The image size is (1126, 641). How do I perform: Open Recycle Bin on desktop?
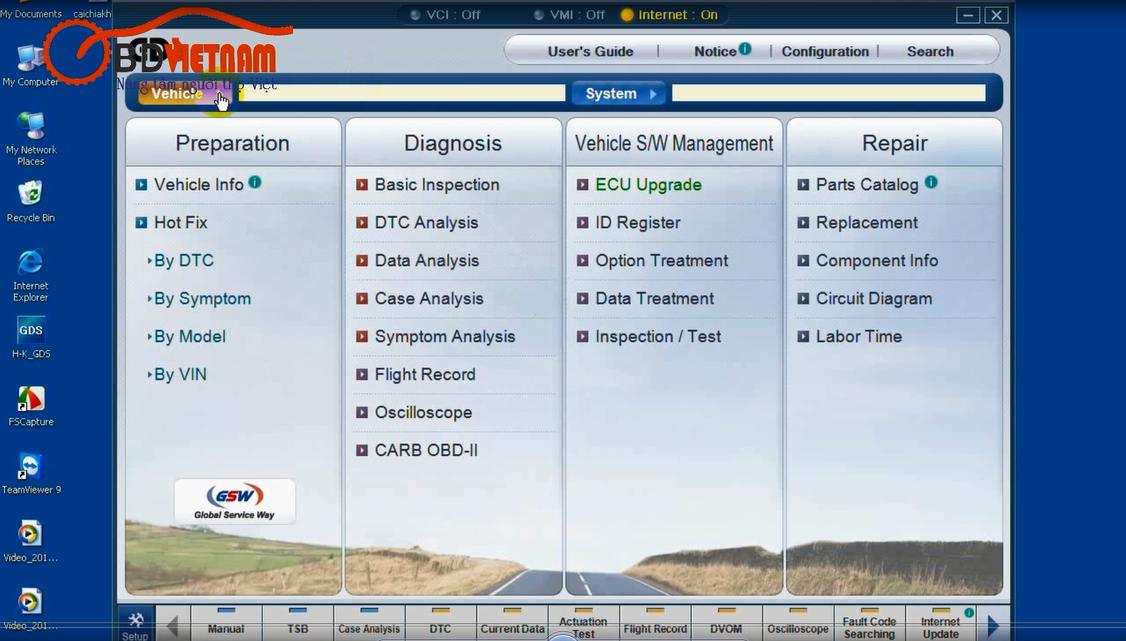pyautogui.click(x=31, y=201)
